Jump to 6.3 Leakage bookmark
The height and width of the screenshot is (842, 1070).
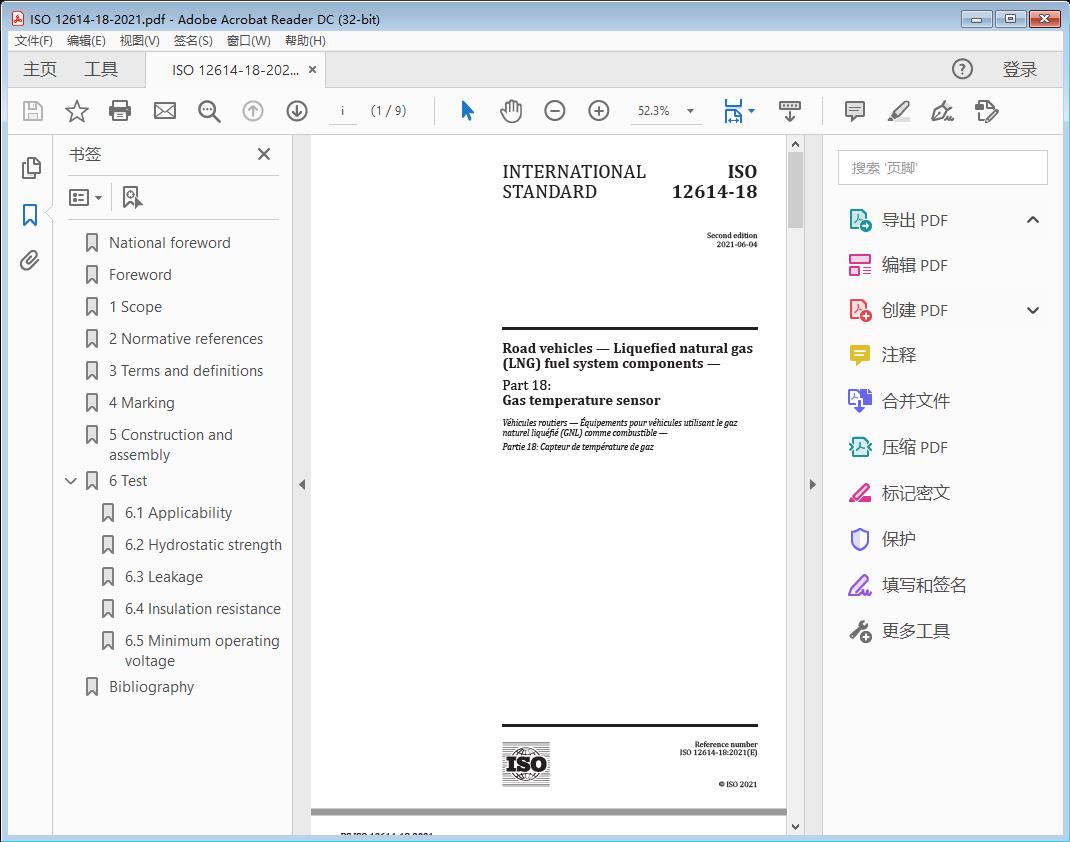(x=163, y=577)
